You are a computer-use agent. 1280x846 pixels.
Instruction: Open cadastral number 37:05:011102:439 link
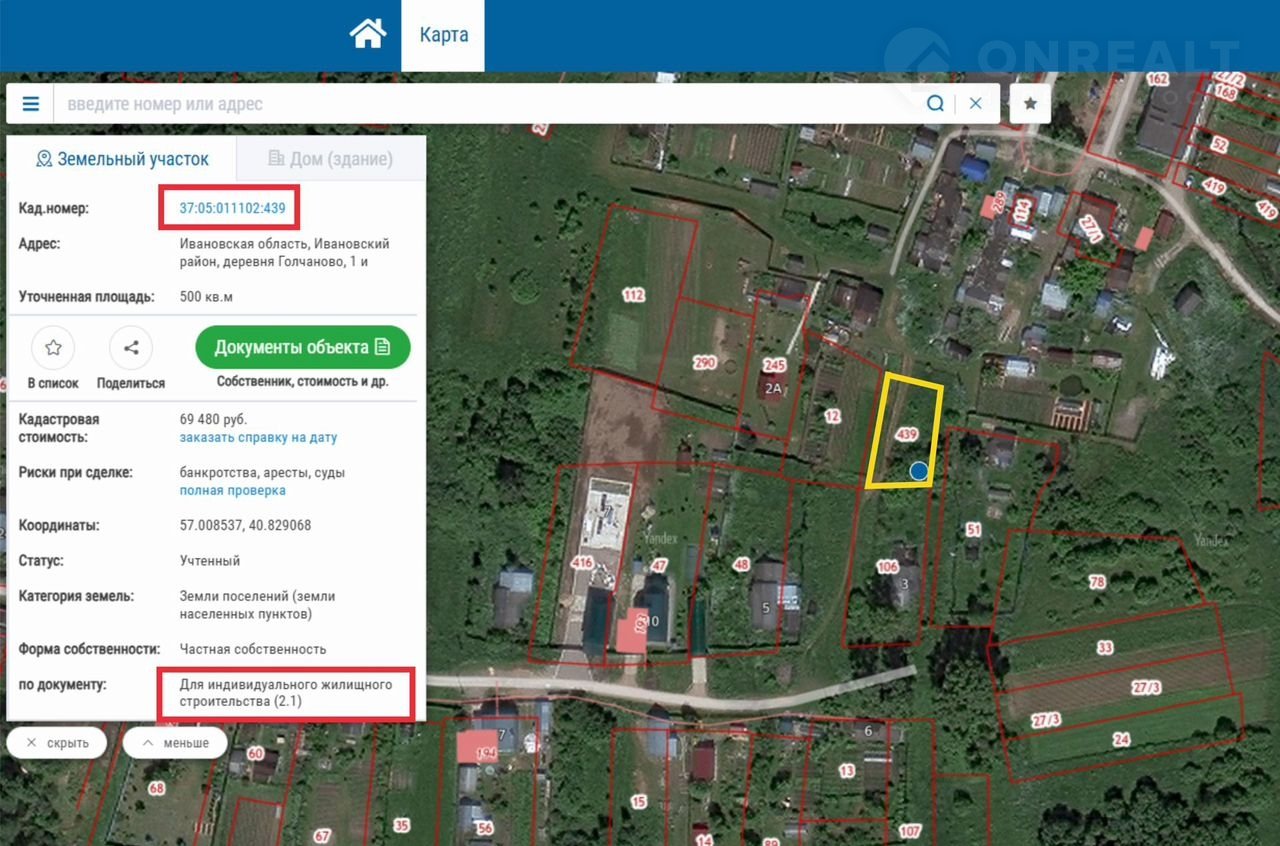tap(232, 208)
